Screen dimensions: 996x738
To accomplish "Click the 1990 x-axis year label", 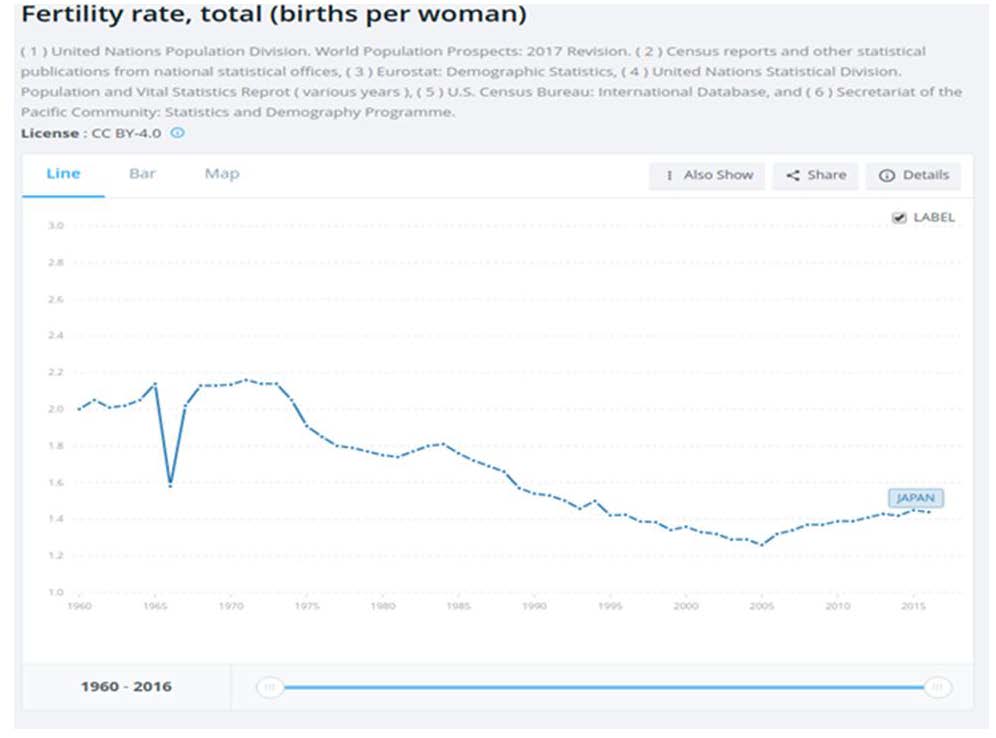I will click(534, 606).
